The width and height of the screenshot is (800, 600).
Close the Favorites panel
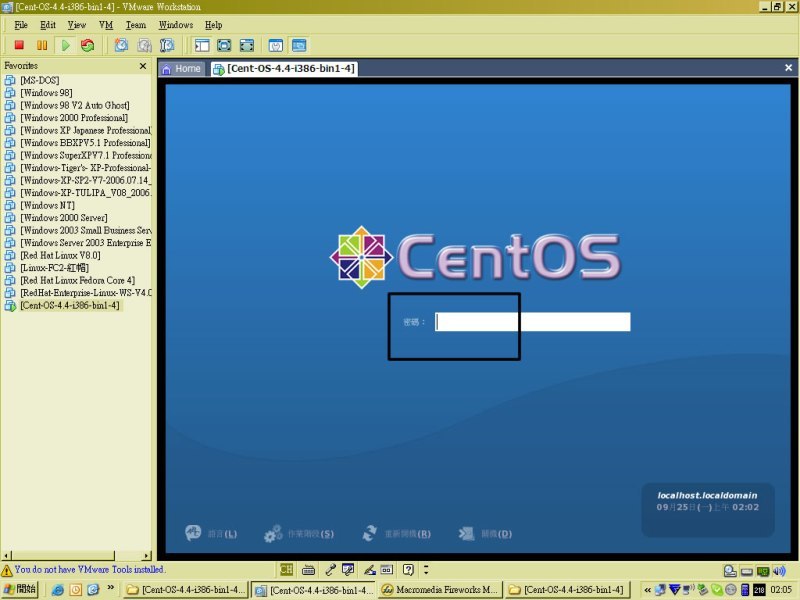tap(143, 66)
